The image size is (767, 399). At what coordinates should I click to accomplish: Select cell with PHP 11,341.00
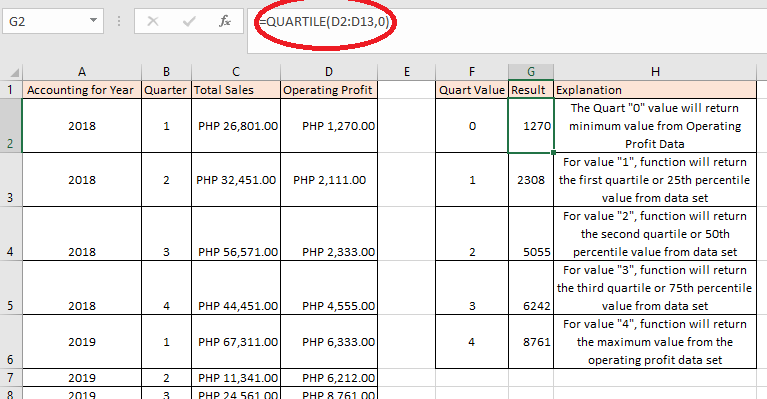[x=236, y=377]
